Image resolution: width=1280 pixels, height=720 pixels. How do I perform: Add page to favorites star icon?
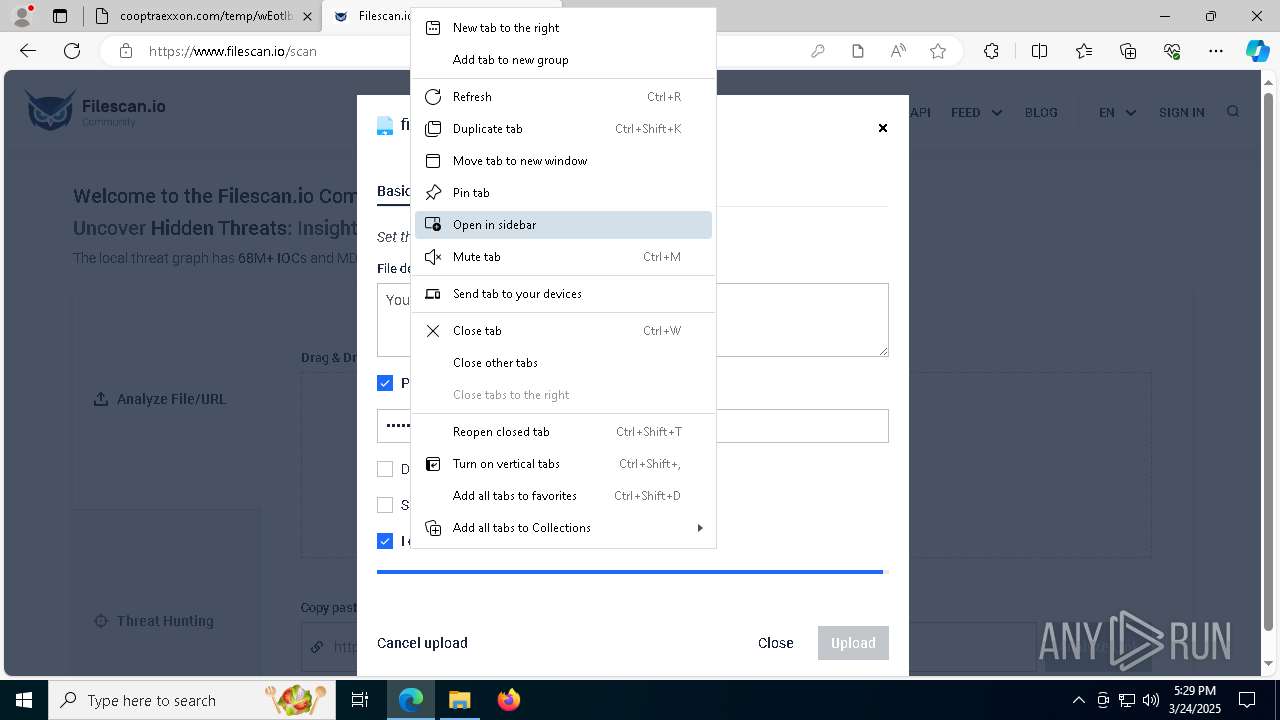pyautogui.click(x=938, y=51)
